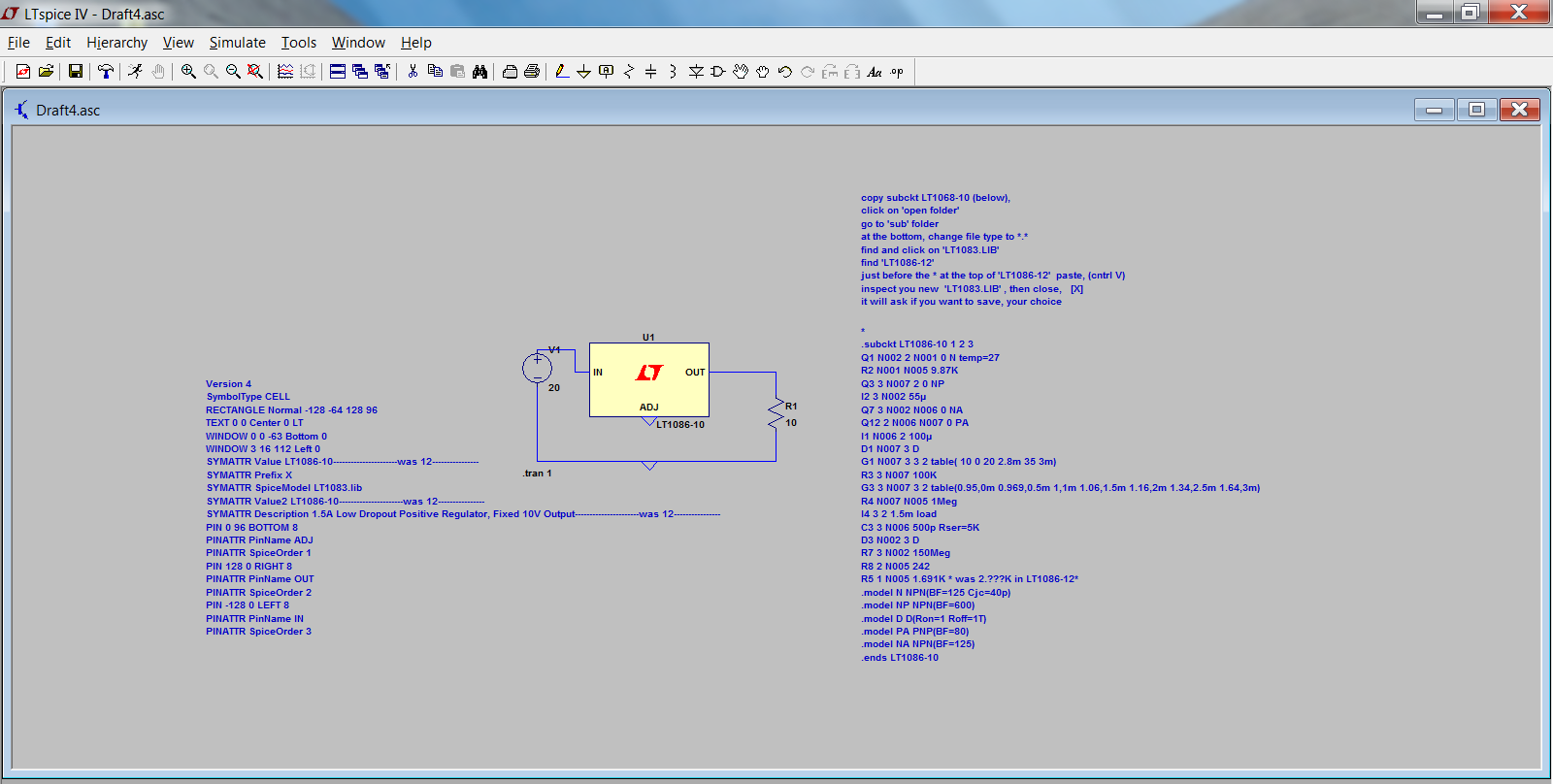
Task: Click the Mirror toolbar icon
Action: click(x=852, y=72)
